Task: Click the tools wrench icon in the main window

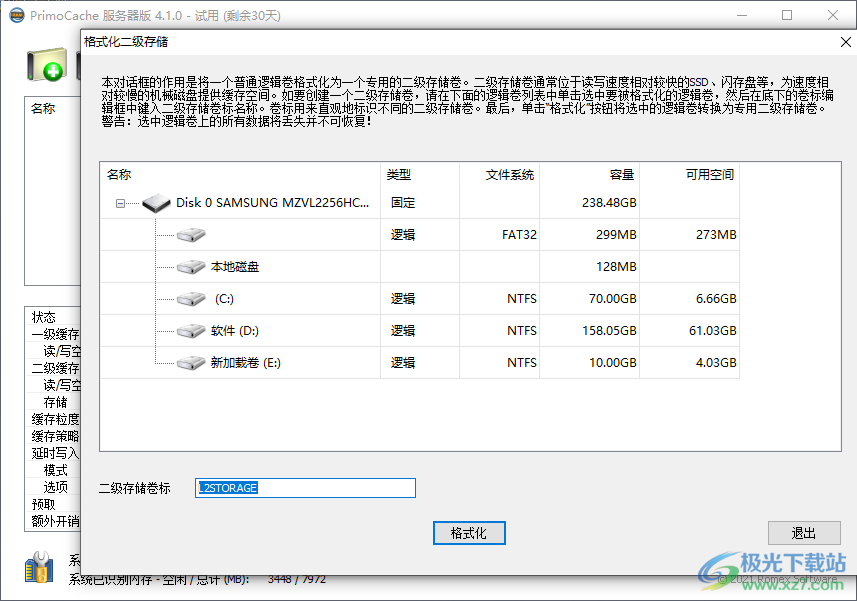Action: pos(39,567)
